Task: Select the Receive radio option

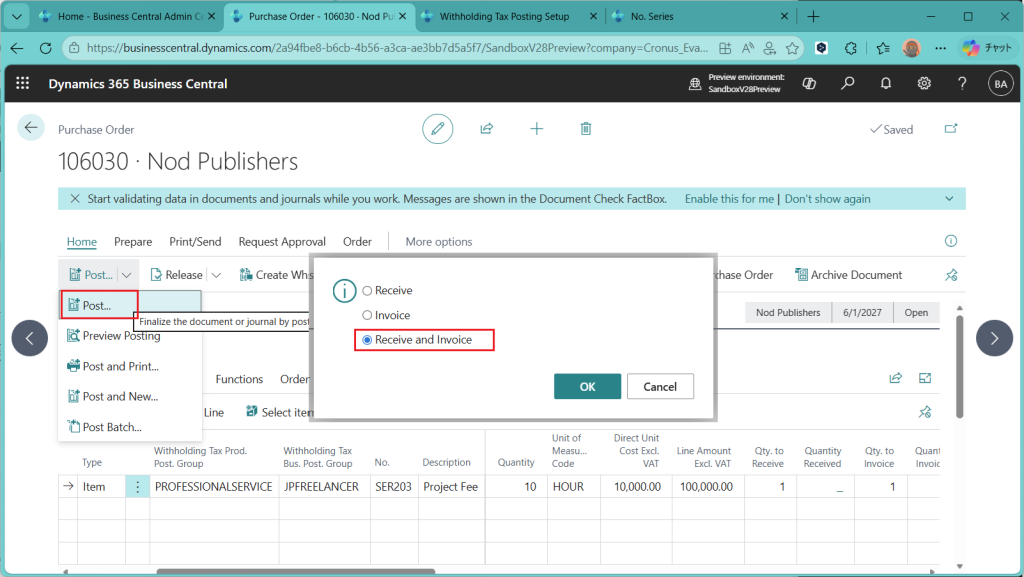Action: 367,291
